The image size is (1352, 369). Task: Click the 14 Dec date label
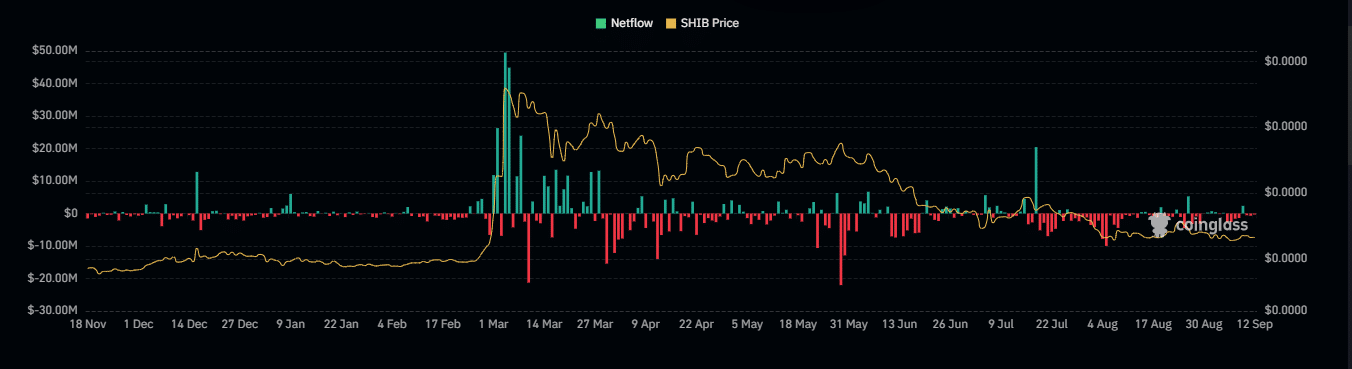click(189, 324)
